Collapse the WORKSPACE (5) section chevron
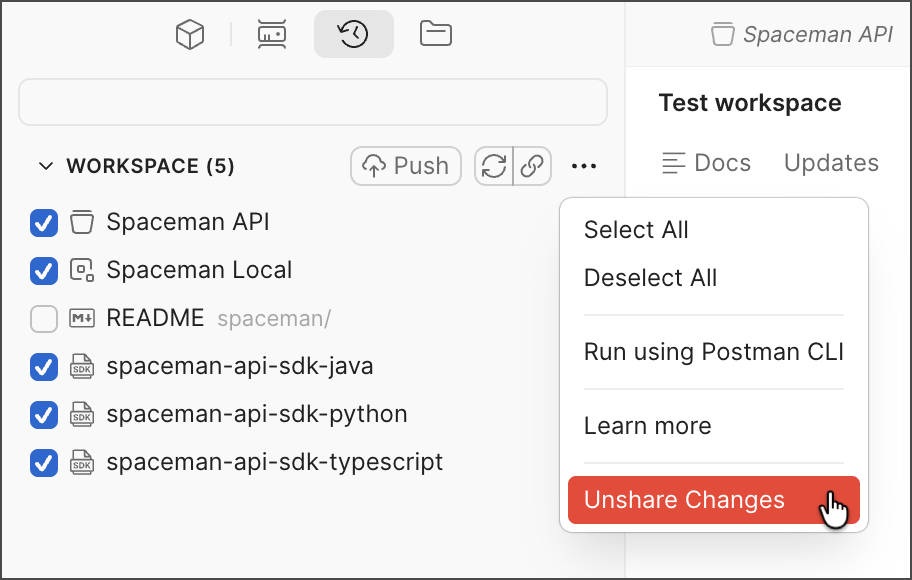This screenshot has height=580, width=912. click(46, 166)
